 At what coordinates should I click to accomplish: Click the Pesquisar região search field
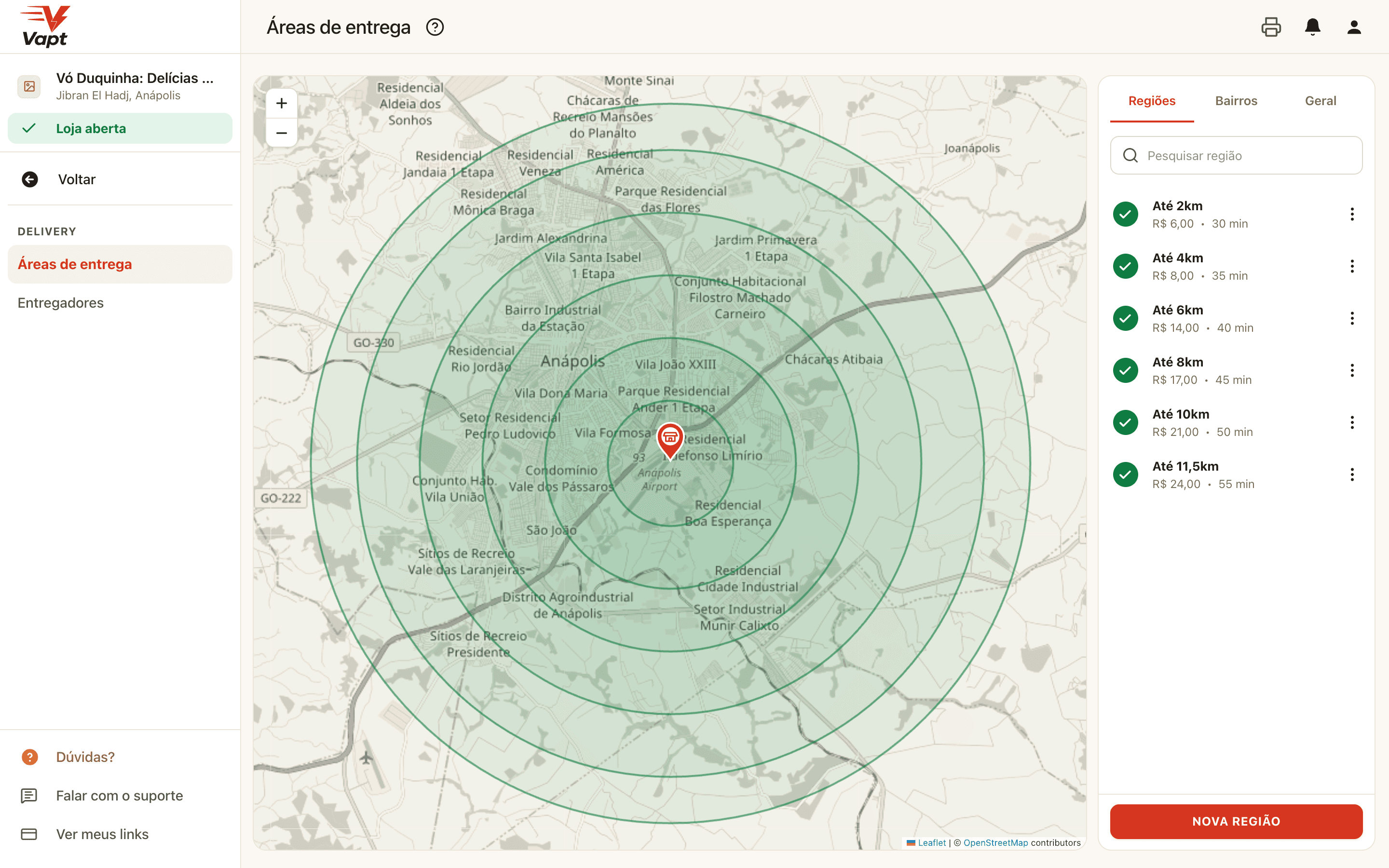tap(1236, 156)
